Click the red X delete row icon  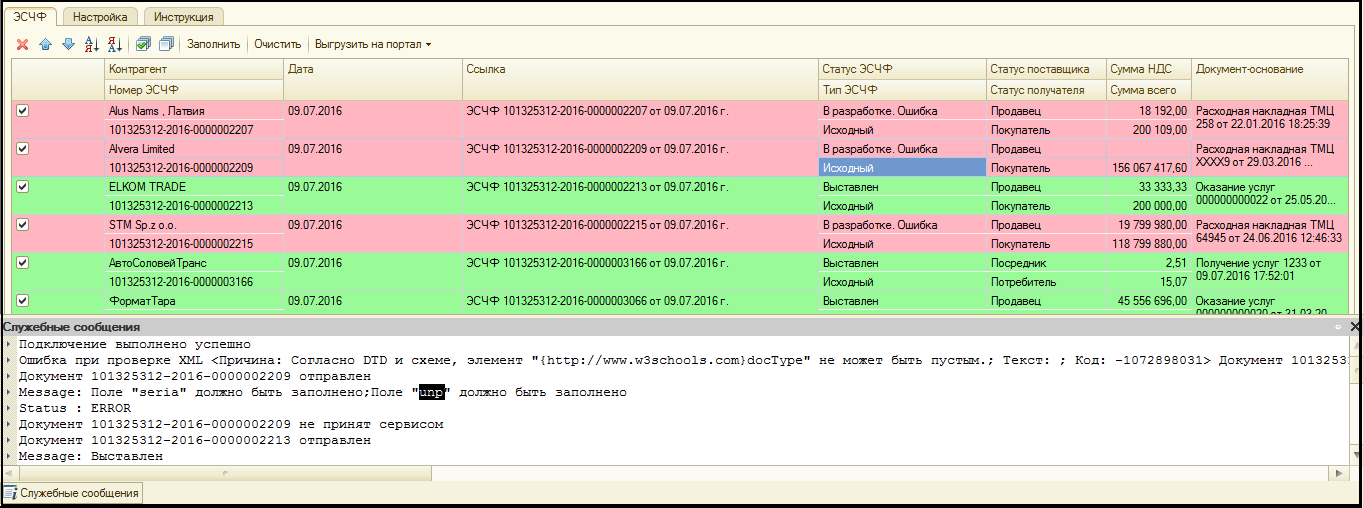click(x=22, y=44)
